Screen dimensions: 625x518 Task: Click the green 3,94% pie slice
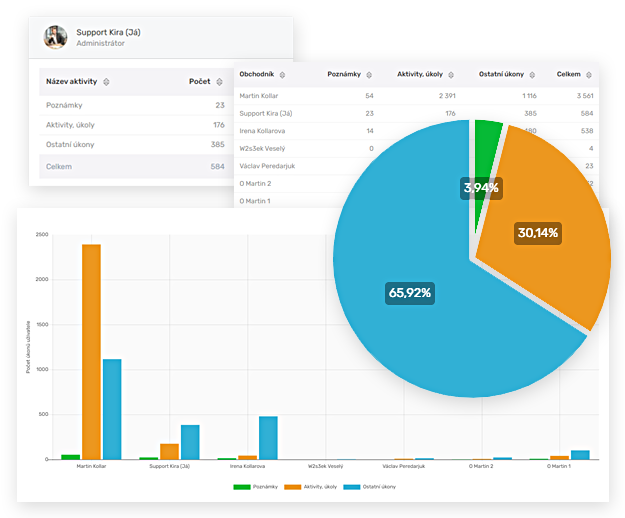[x=488, y=140]
